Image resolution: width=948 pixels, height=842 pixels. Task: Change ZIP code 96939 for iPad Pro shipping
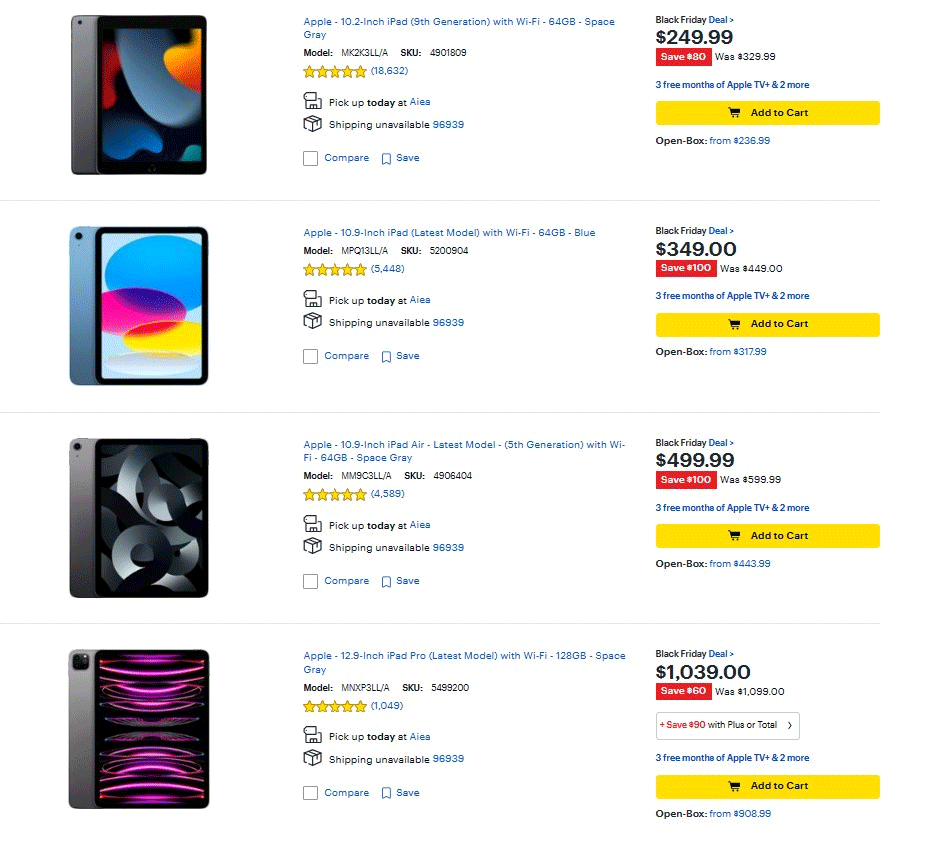pyautogui.click(x=448, y=759)
